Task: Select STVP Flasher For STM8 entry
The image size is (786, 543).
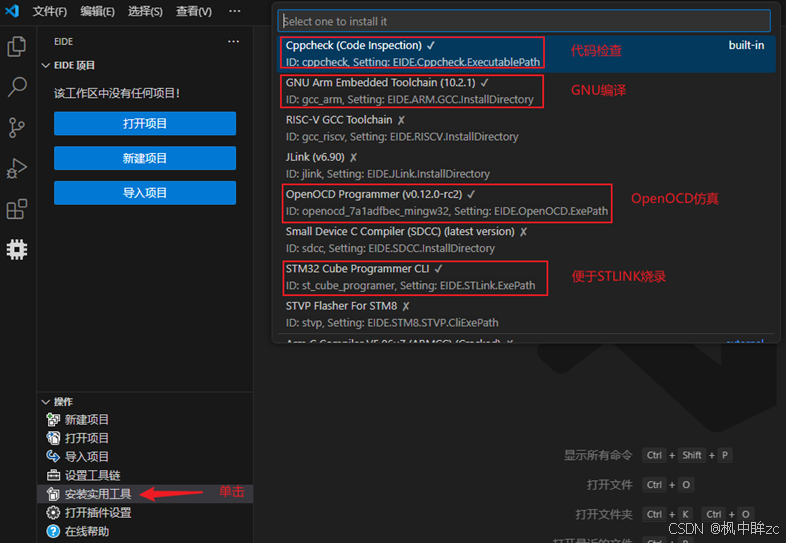Action: (x=526, y=314)
